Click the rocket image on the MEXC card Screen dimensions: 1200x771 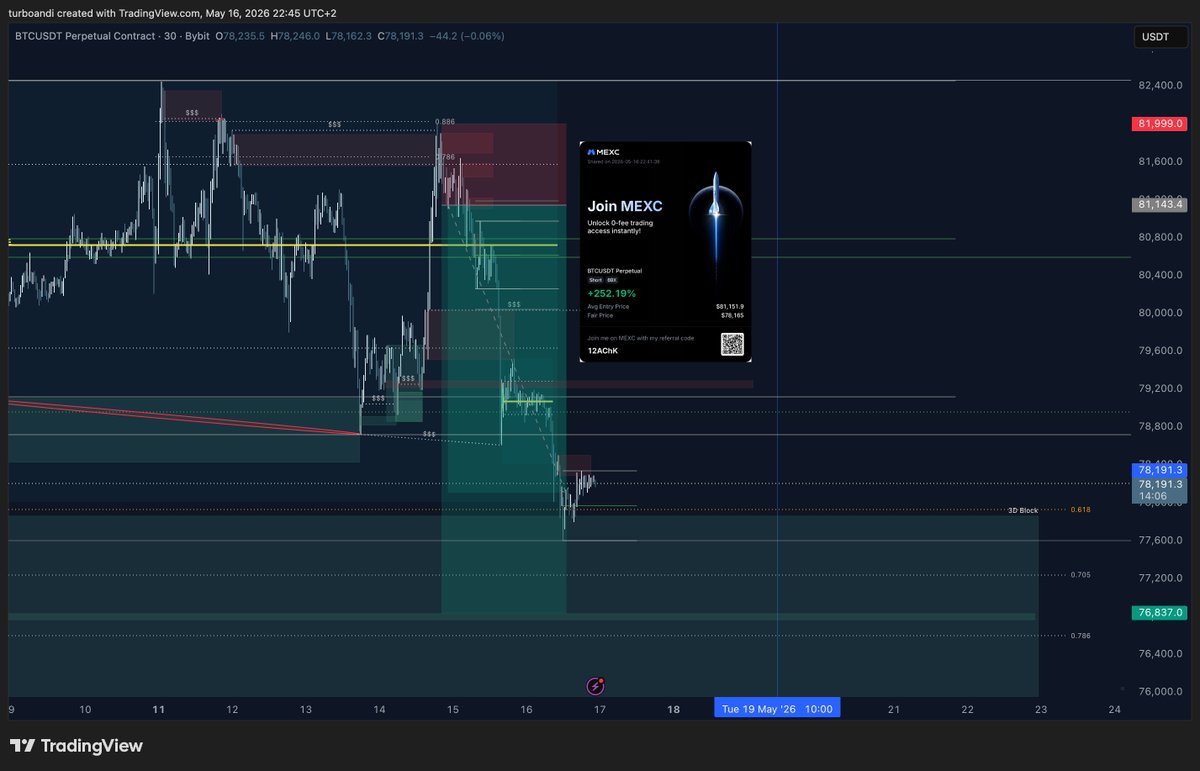(x=715, y=230)
